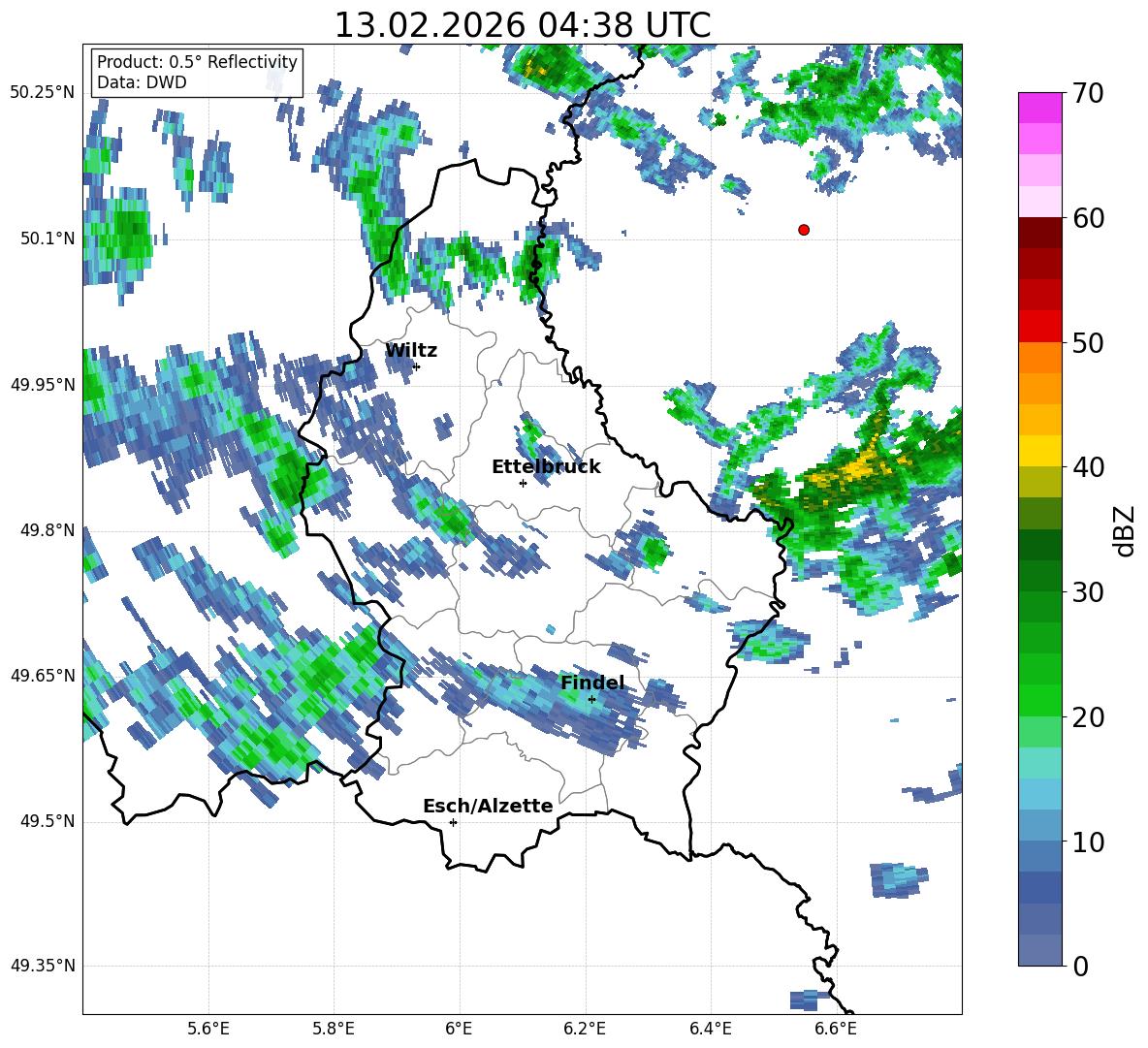Click the Wiltz location cross marker
The width and height of the screenshot is (1148, 1048).
click(x=417, y=366)
